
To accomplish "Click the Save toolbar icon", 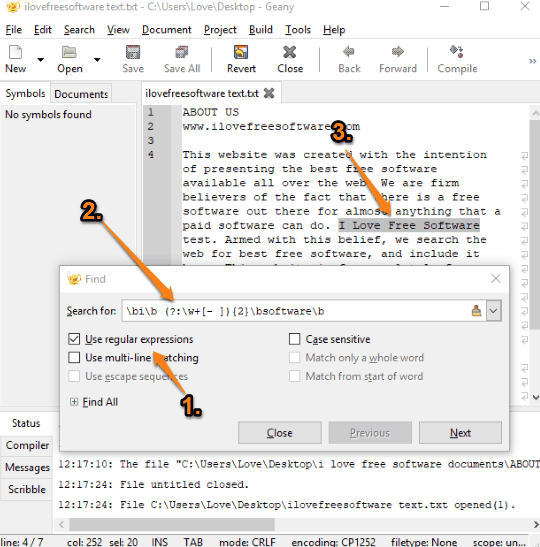I will pyautogui.click(x=133, y=52).
